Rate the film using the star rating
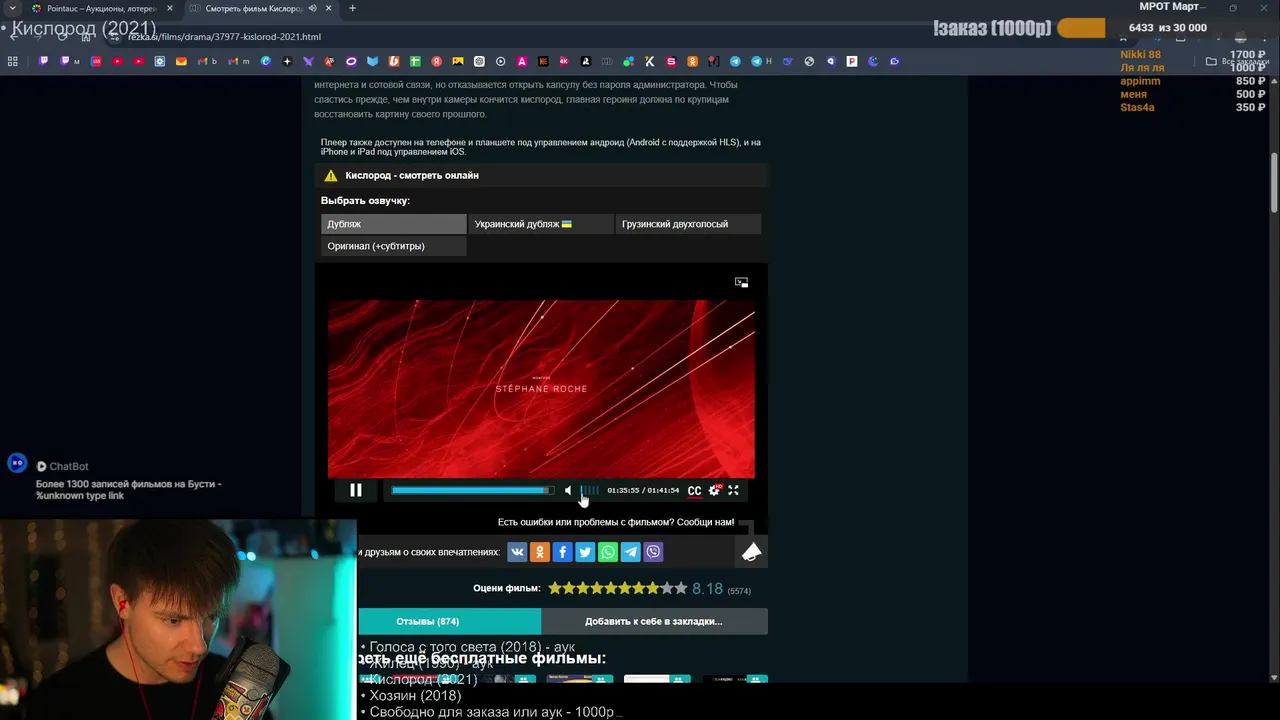The width and height of the screenshot is (1280, 720). tap(617, 588)
